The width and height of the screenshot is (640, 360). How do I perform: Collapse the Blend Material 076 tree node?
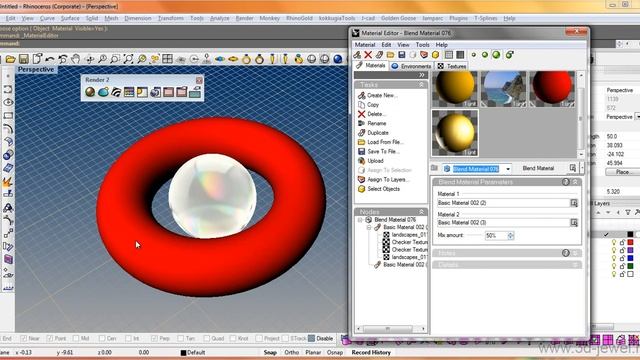click(x=360, y=220)
